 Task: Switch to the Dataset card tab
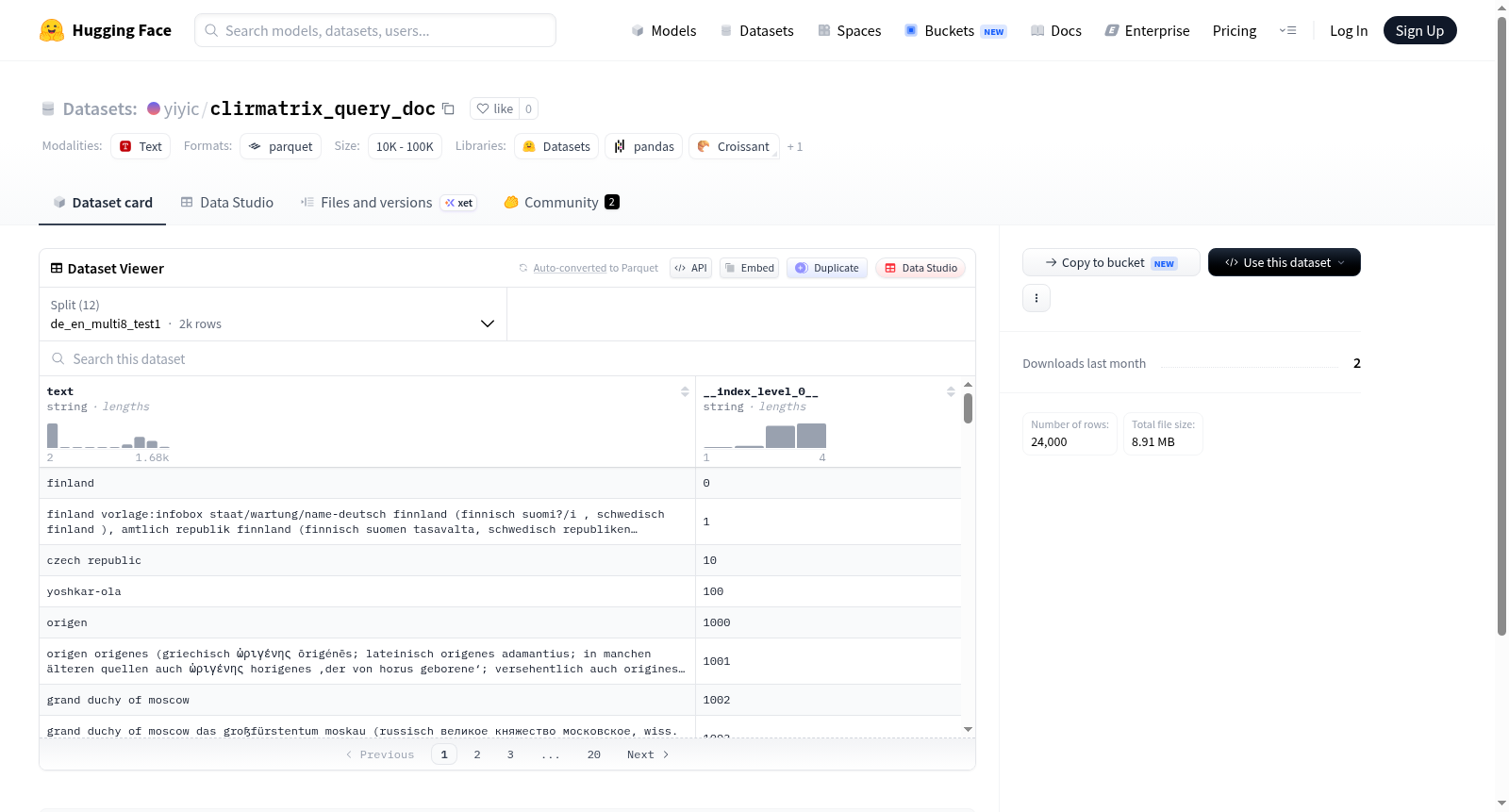pyautogui.click(x=103, y=202)
